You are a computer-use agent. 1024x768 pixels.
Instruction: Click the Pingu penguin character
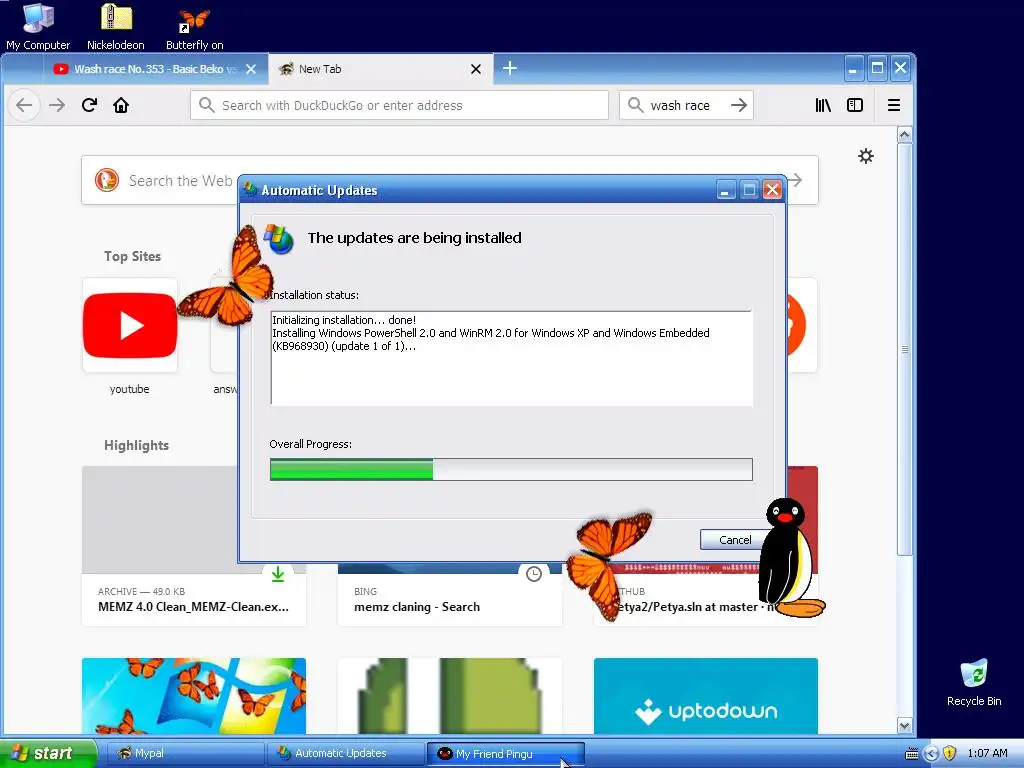pyautogui.click(x=792, y=558)
